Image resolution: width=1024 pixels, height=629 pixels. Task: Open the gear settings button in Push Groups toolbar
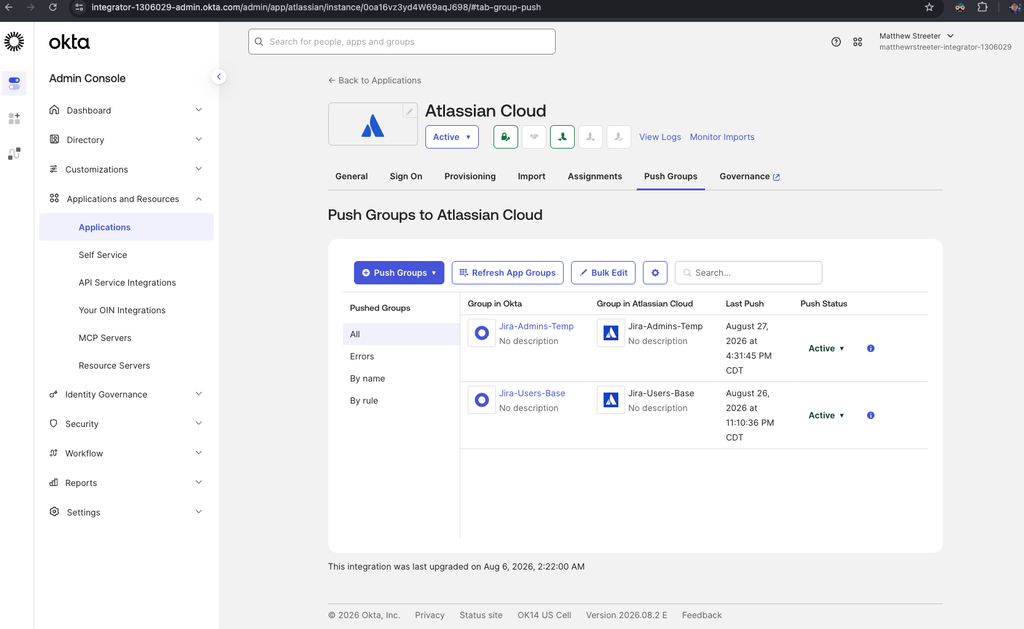click(655, 273)
